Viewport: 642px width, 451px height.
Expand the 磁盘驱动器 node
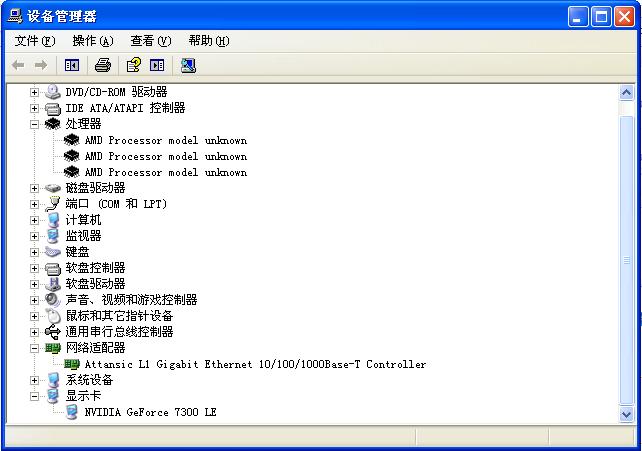tap(34, 188)
